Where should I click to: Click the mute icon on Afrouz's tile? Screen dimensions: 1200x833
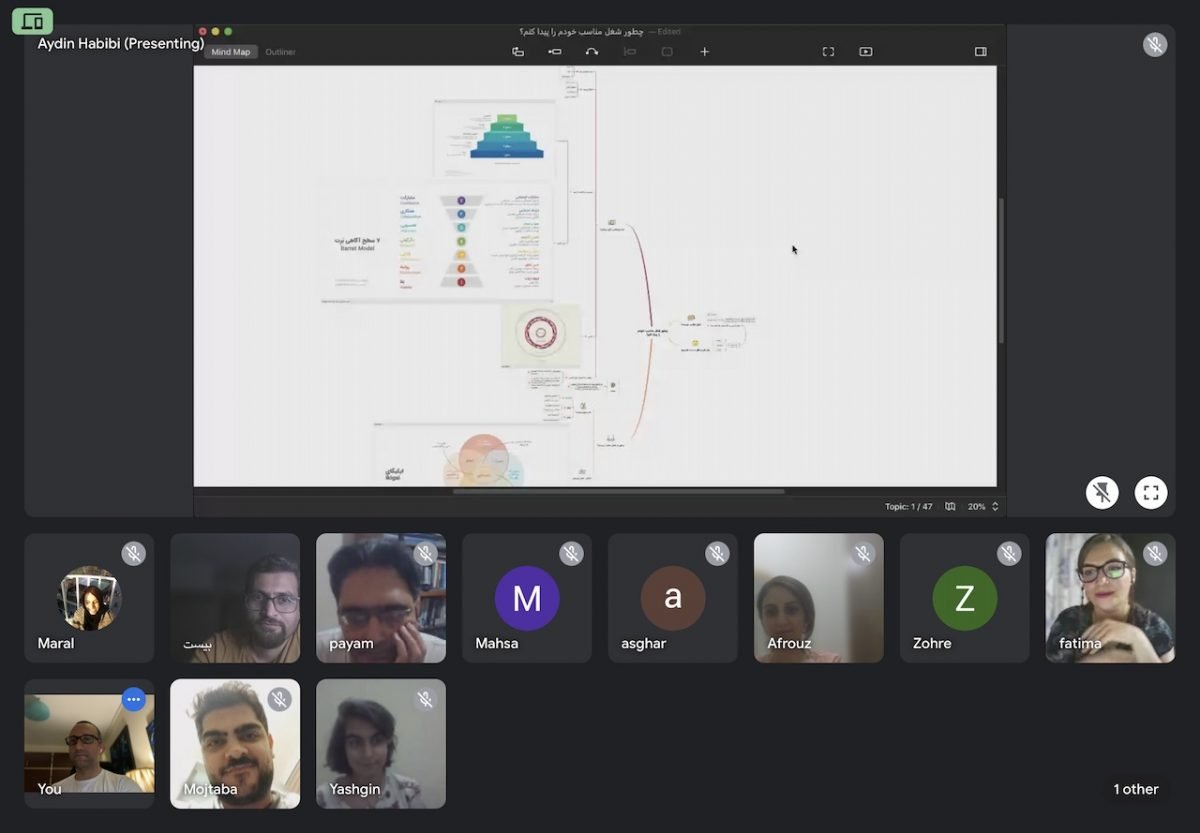coord(864,554)
